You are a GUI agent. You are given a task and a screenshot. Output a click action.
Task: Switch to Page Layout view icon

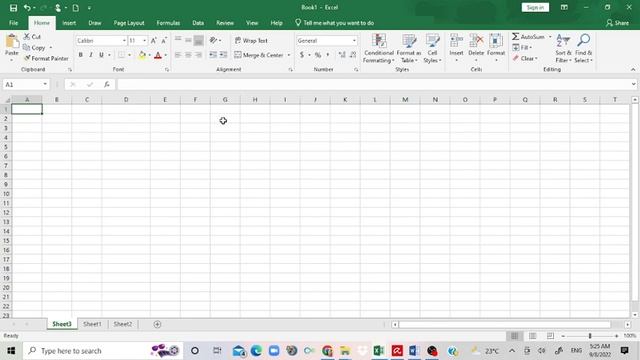(532, 336)
